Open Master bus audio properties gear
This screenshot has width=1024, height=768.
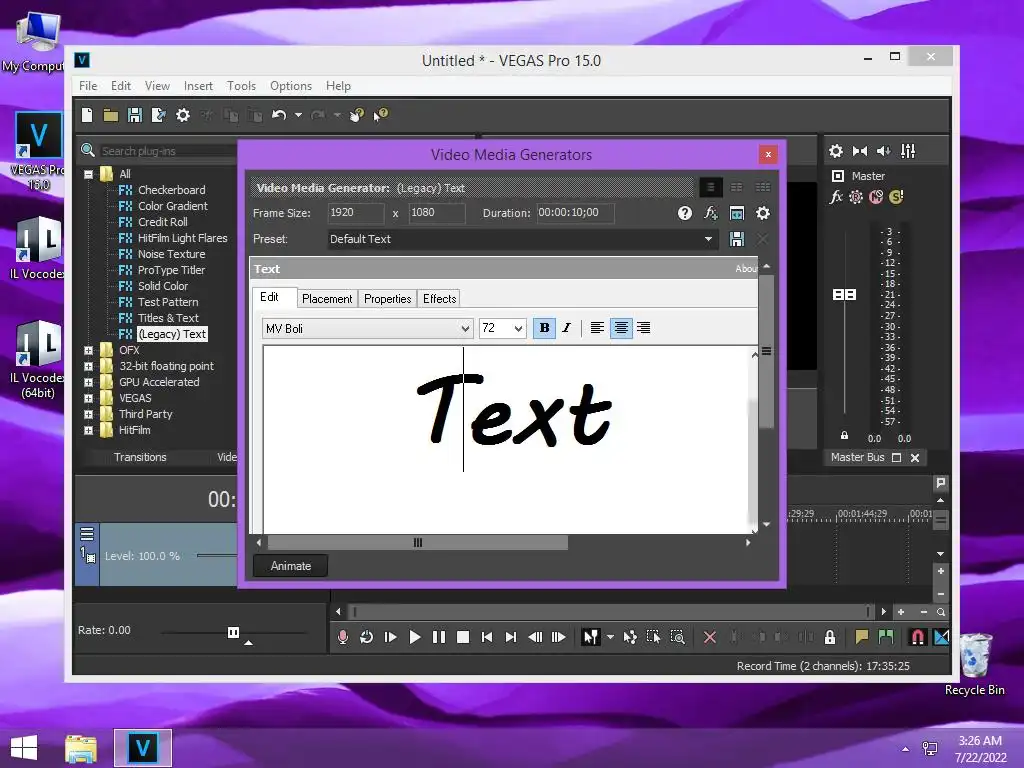coord(836,151)
